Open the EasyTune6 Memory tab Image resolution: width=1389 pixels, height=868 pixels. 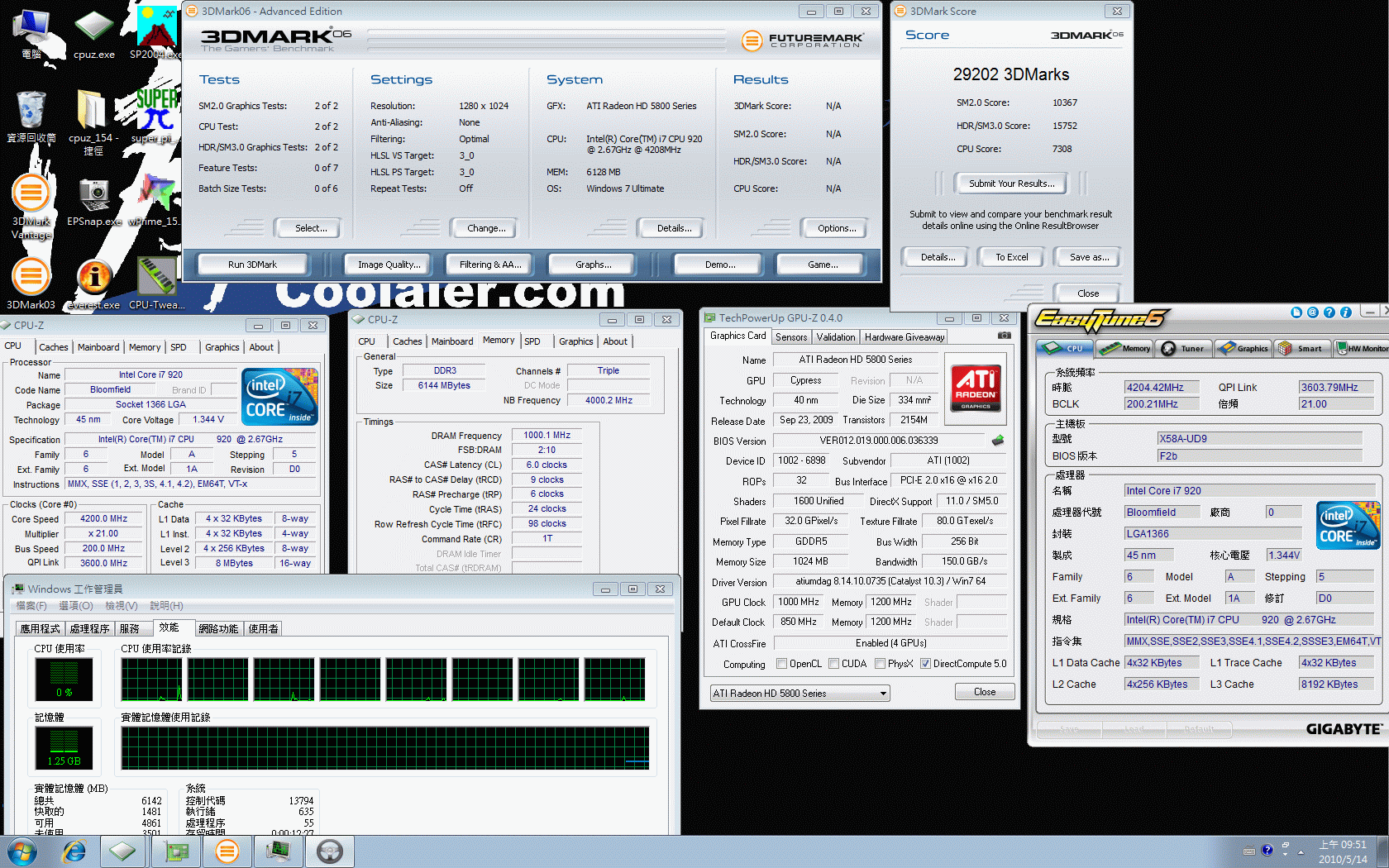(1124, 348)
